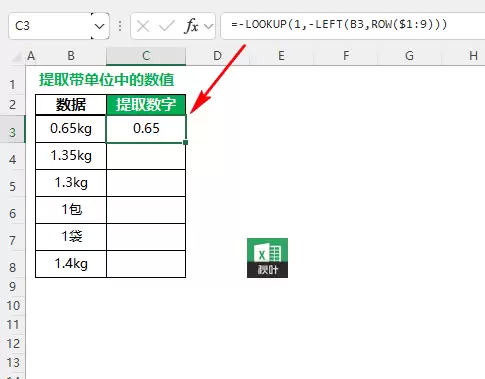The width and height of the screenshot is (485, 379).
Task: Click the Select All corner triangle
Action: [x=17, y=56]
